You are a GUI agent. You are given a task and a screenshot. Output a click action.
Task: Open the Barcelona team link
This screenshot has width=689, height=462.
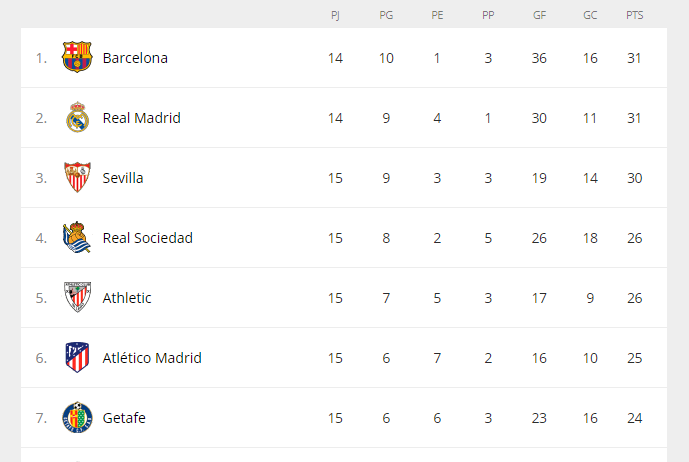(135, 58)
